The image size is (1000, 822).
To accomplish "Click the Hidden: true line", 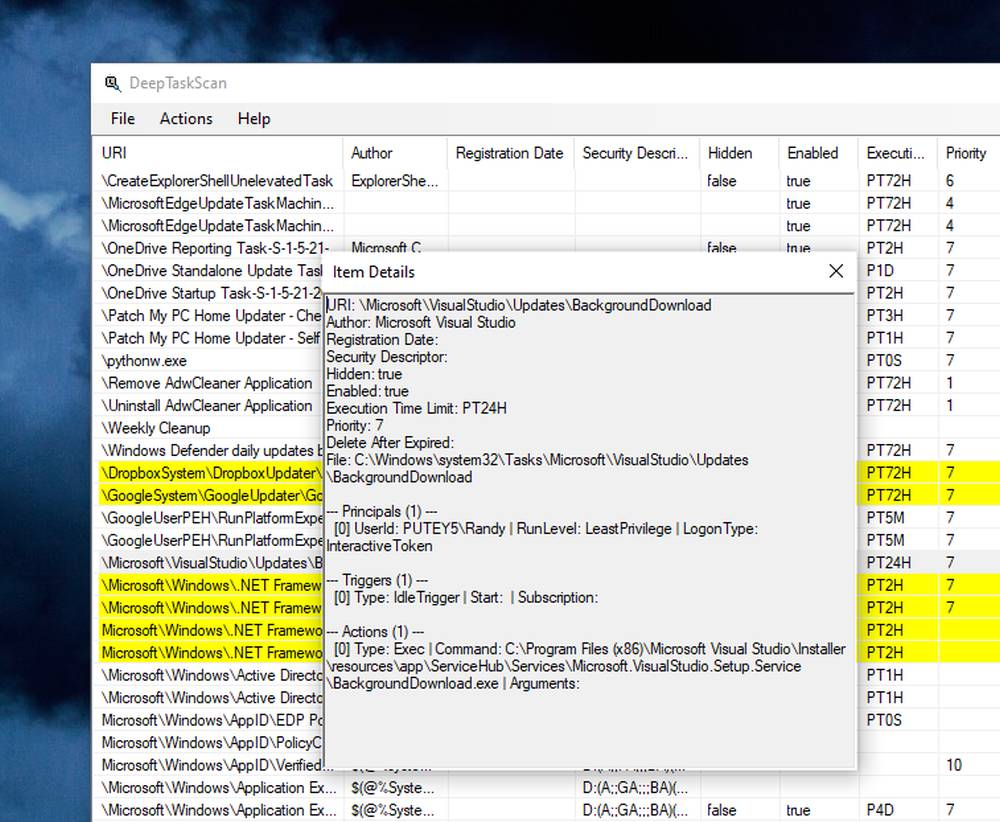I will pos(364,374).
